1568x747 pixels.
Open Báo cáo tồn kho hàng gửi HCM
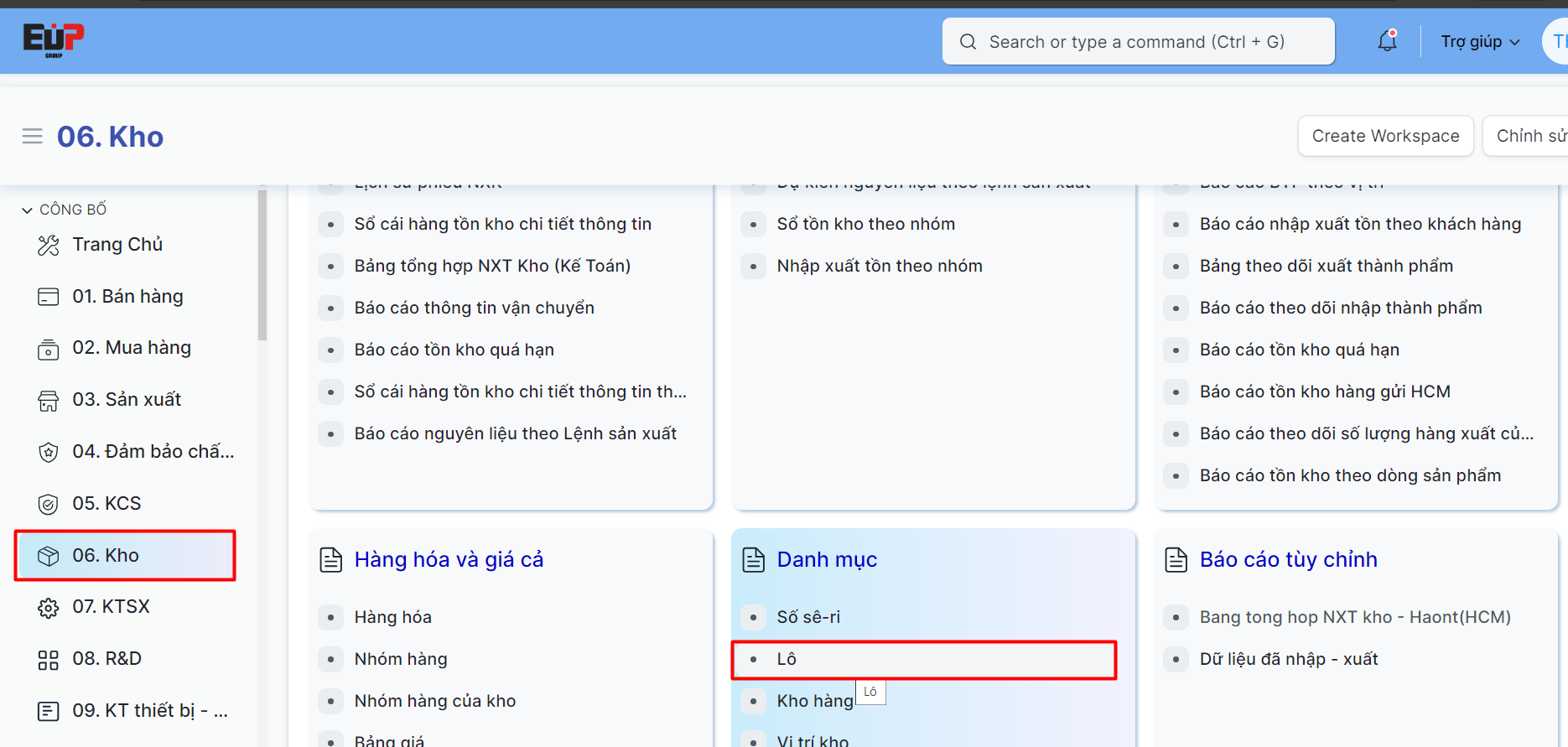tap(1325, 392)
